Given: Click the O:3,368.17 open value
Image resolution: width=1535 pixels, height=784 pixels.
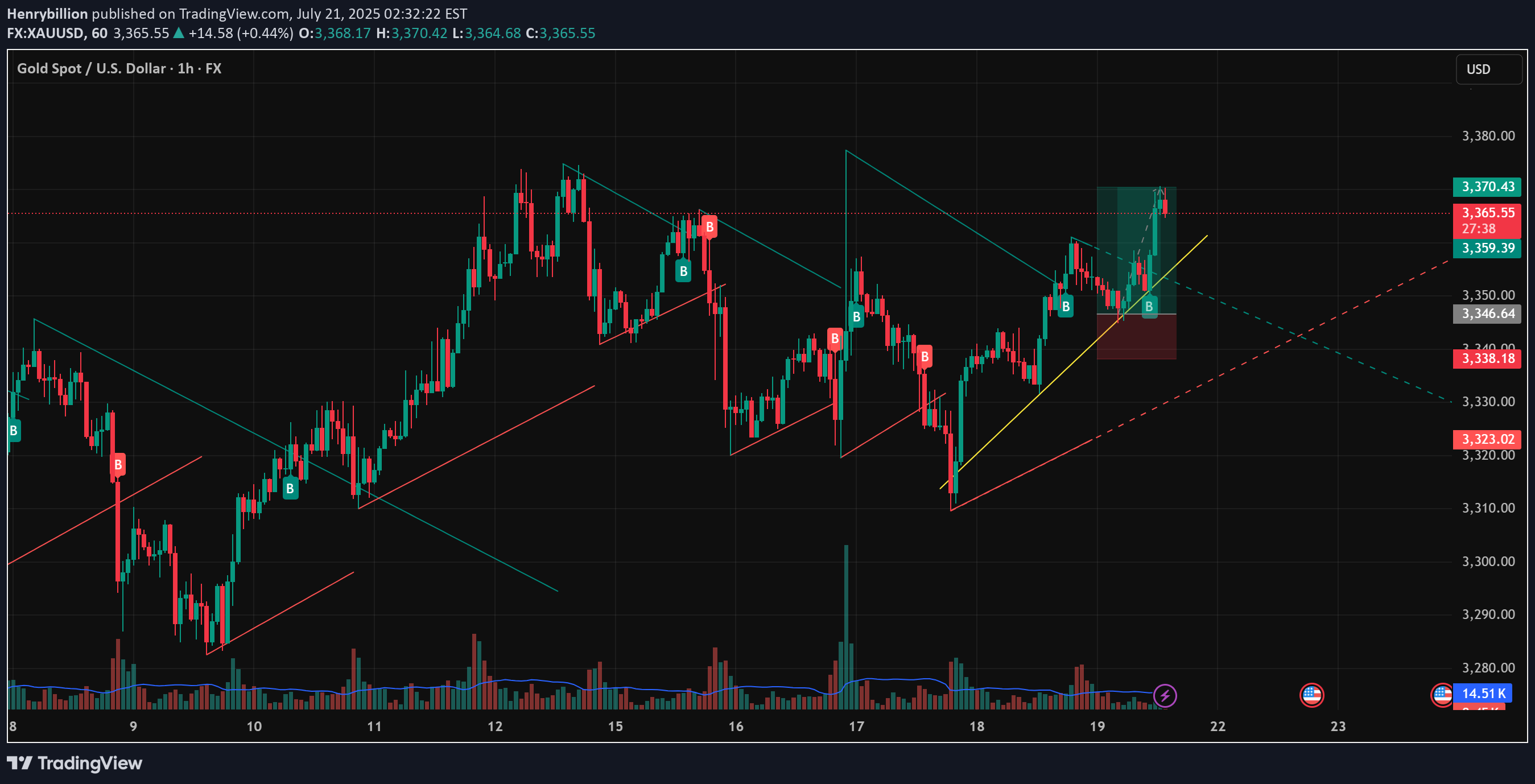Looking at the screenshot, I should pos(335,34).
